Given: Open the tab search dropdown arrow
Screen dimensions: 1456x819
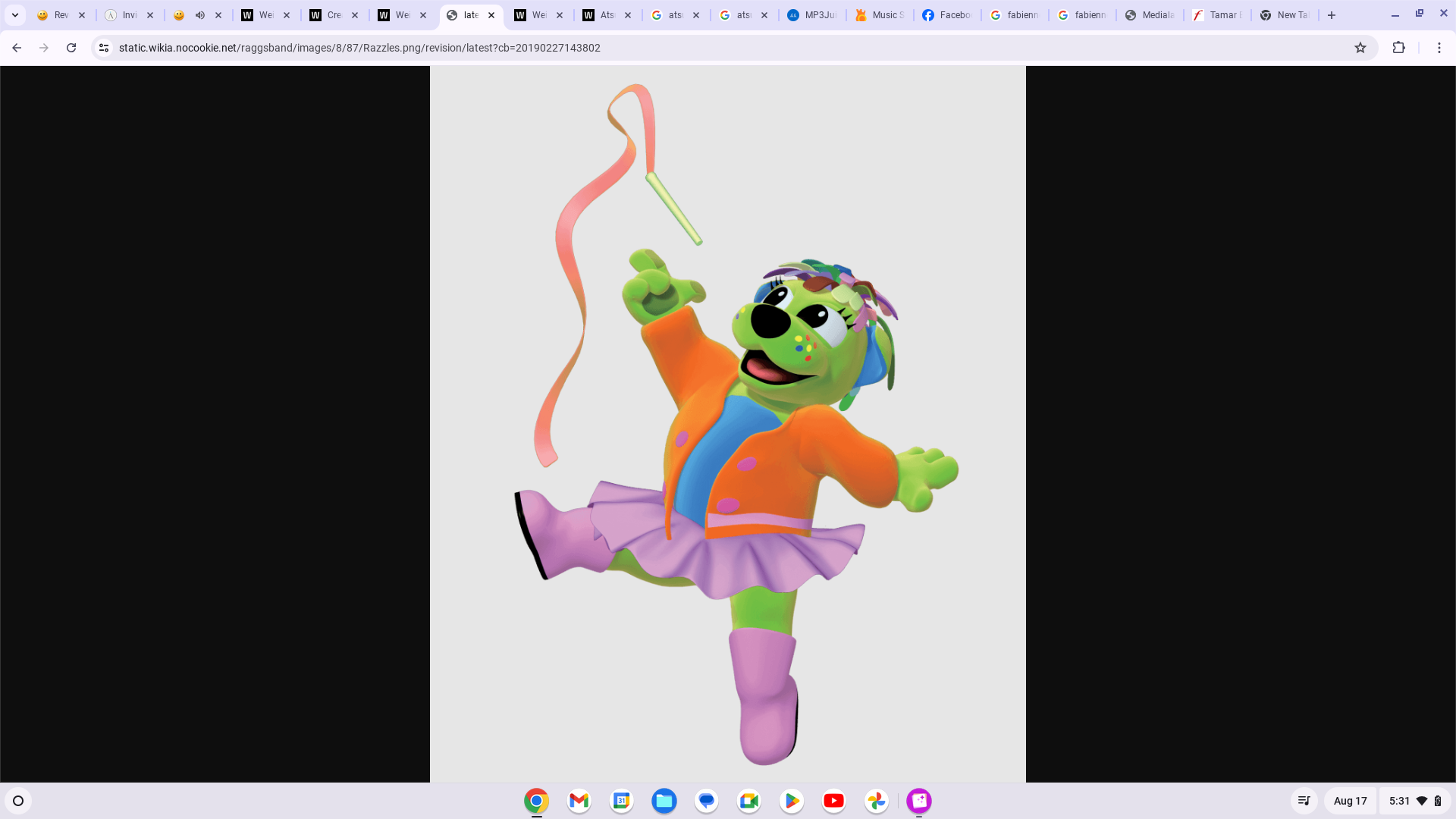Looking at the screenshot, I should click(15, 15).
